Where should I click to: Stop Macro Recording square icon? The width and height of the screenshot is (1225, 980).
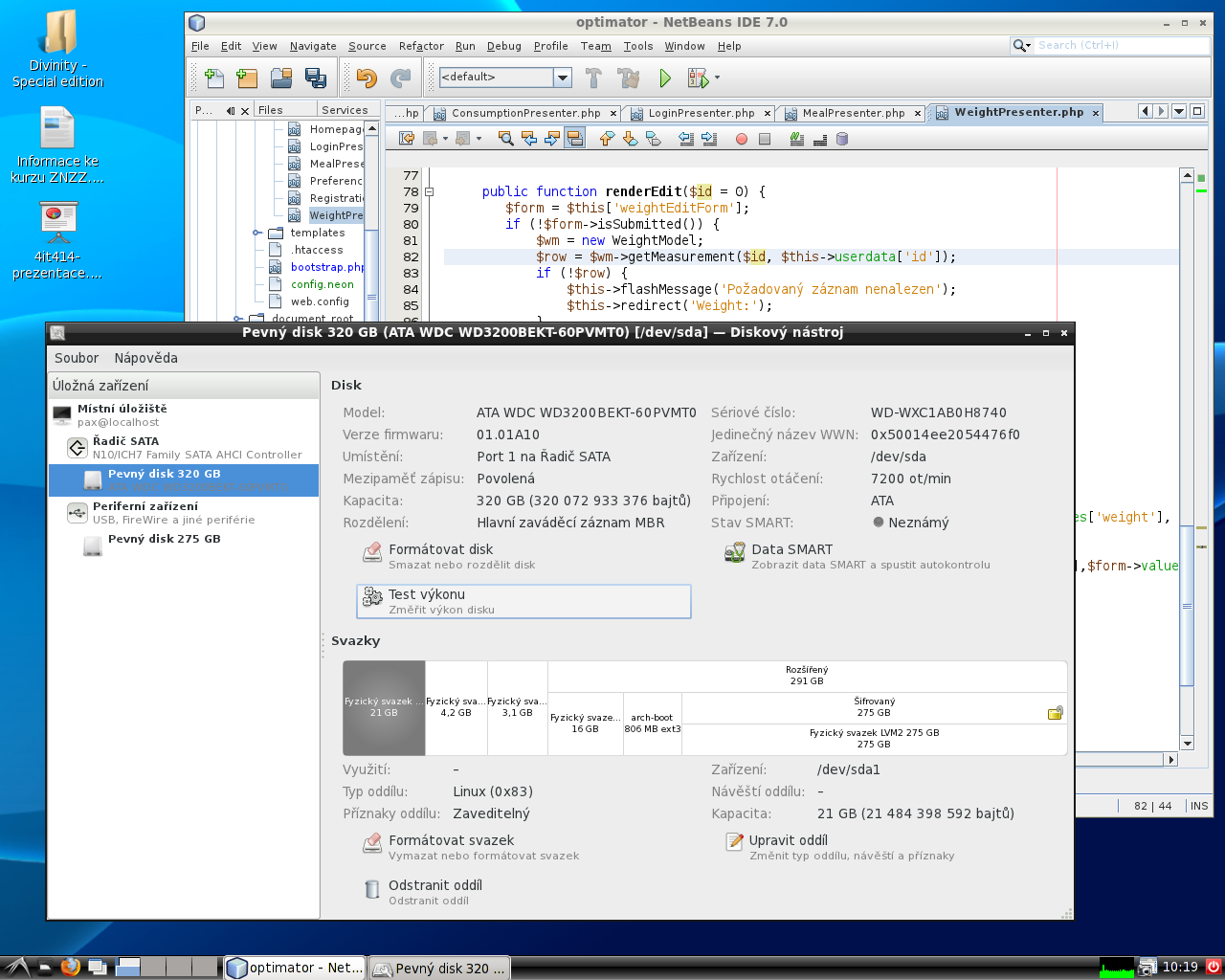(x=765, y=139)
